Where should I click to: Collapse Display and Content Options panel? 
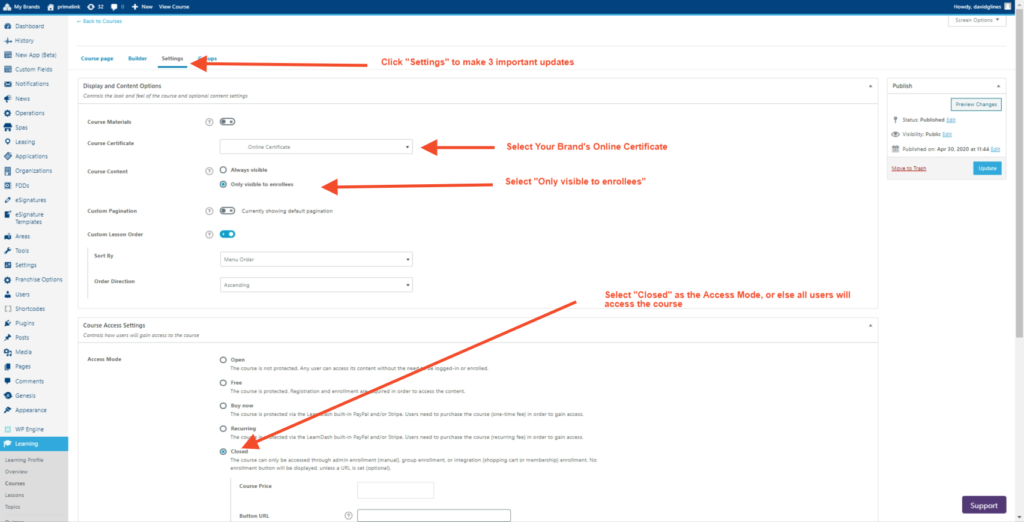coord(870,86)
